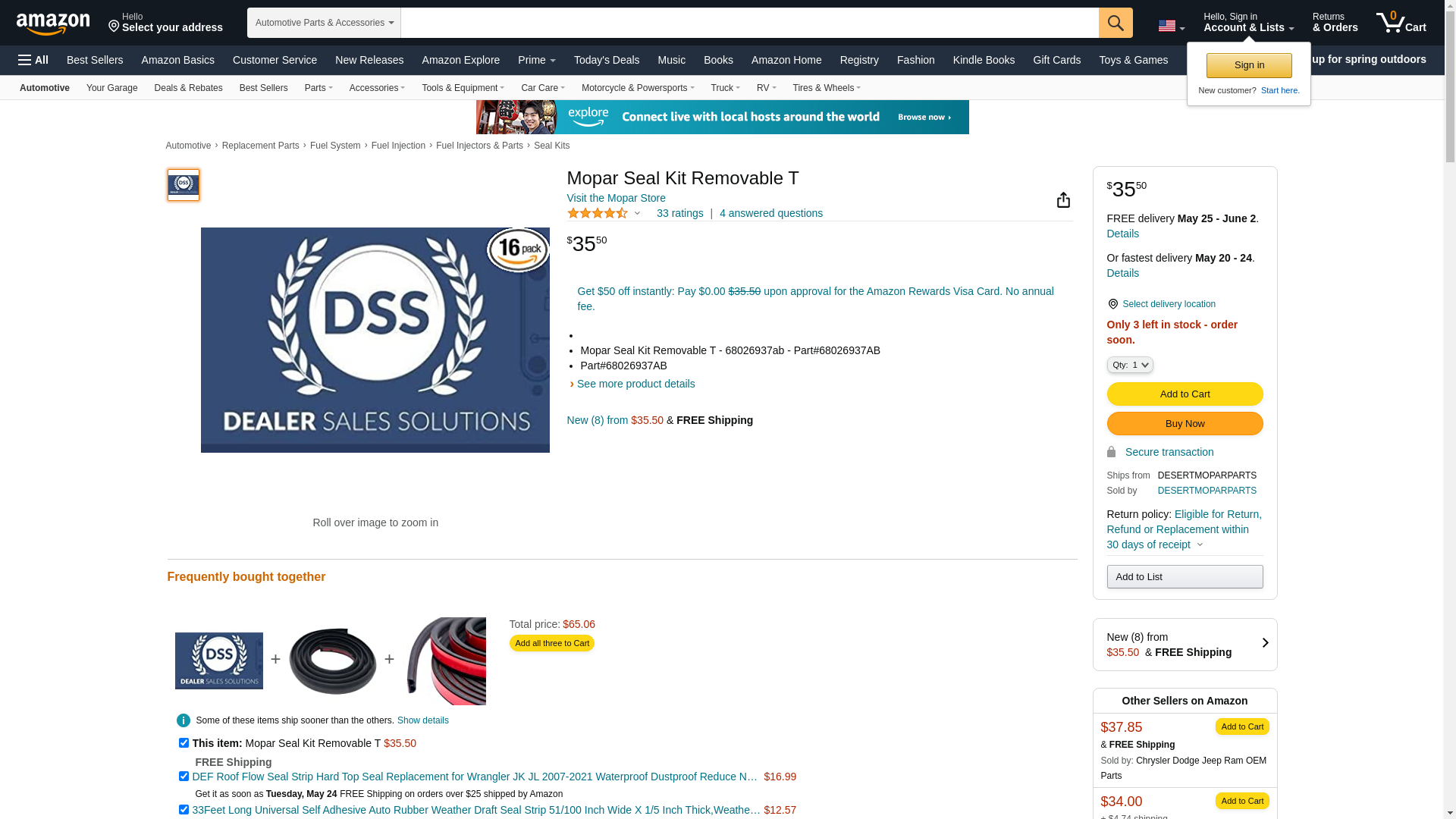Image resolution: width=1456 pixels, height=819 pixels.
Task: Uncheck the Mopar Seal Kit item checkbox
Action: [184, 743]
